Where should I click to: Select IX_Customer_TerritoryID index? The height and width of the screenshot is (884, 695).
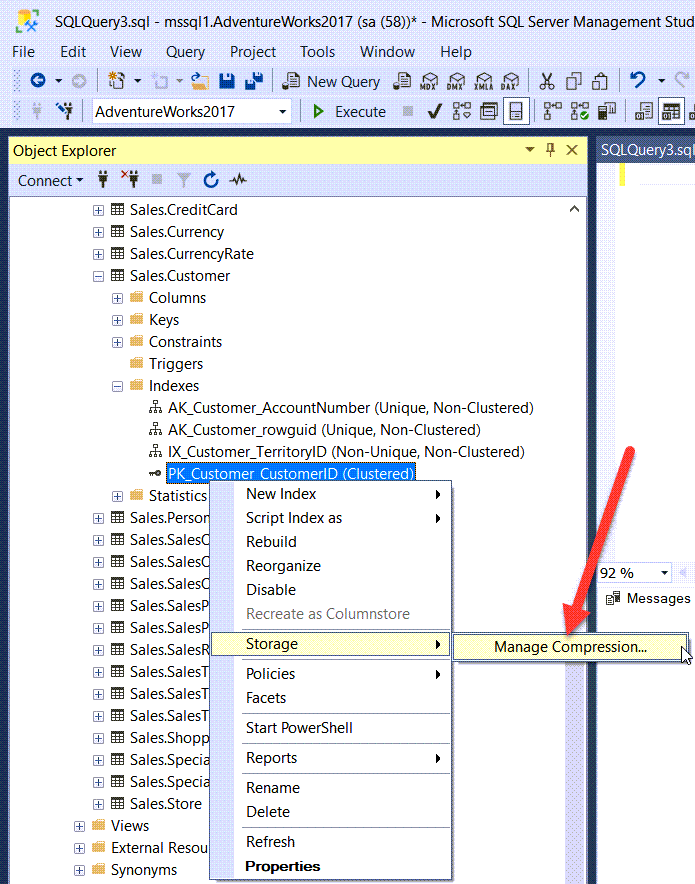point(346,452)
